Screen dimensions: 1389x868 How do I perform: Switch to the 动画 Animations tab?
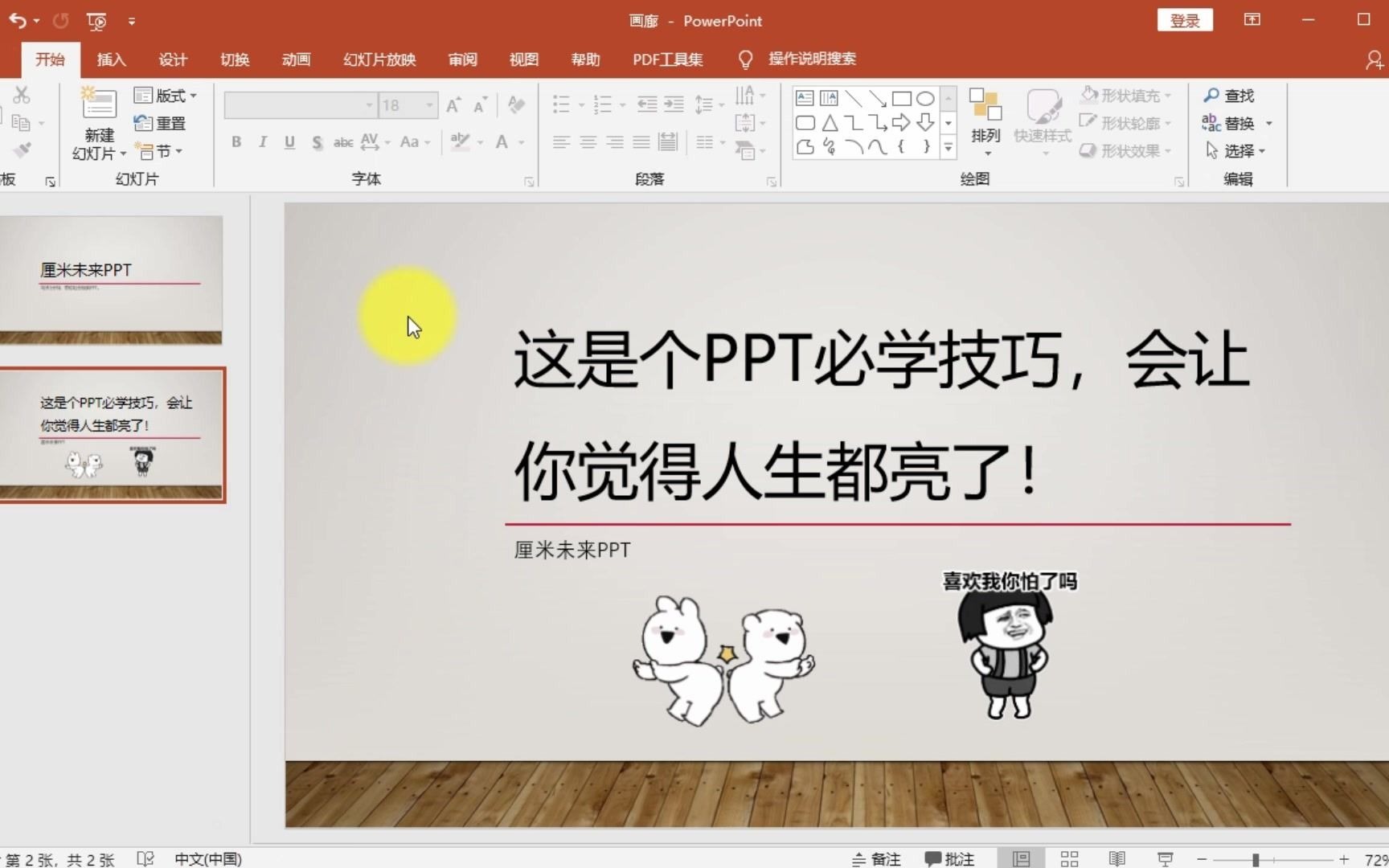coord(296,59)
